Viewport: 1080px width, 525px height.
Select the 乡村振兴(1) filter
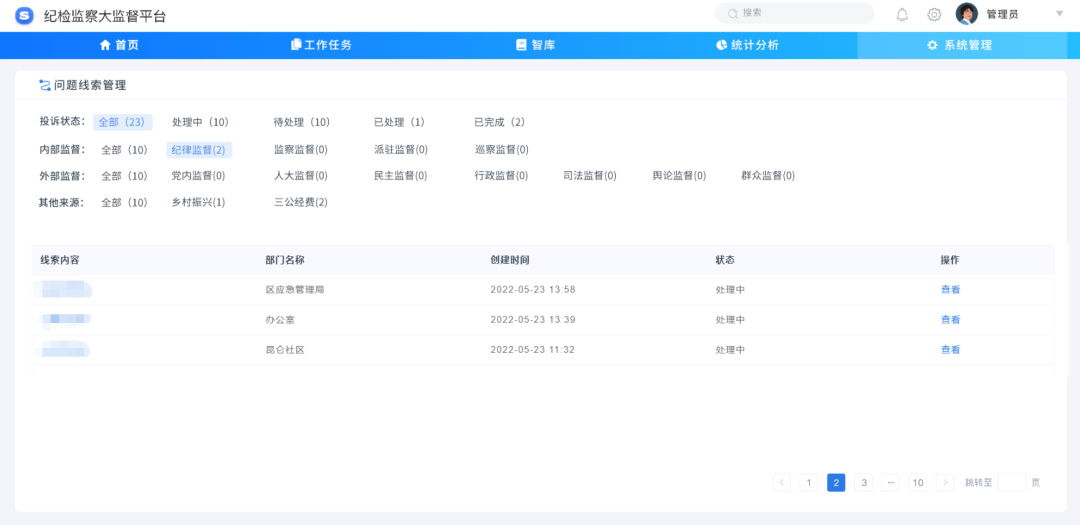click(198, 203)
